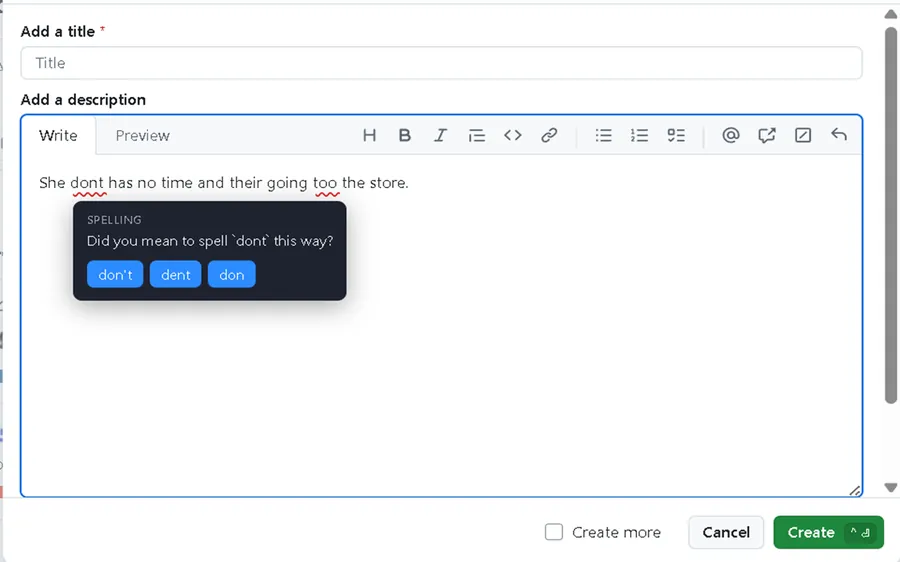Click the Title input field
900x562 pixels.
click(441, 63)
